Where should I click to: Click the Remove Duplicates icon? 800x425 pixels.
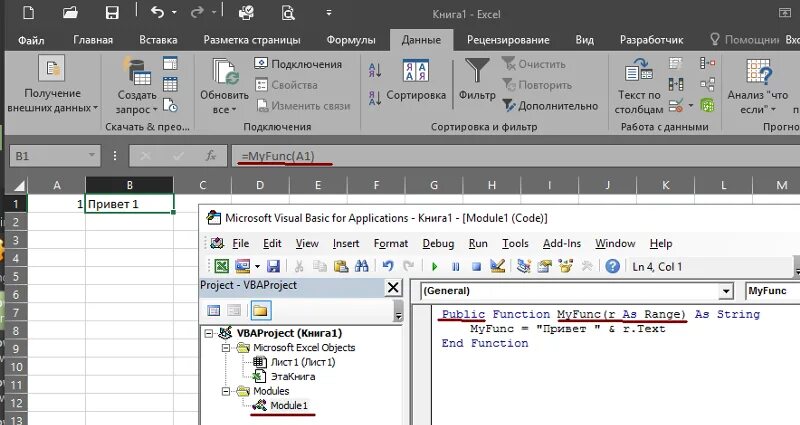[676, 84]
